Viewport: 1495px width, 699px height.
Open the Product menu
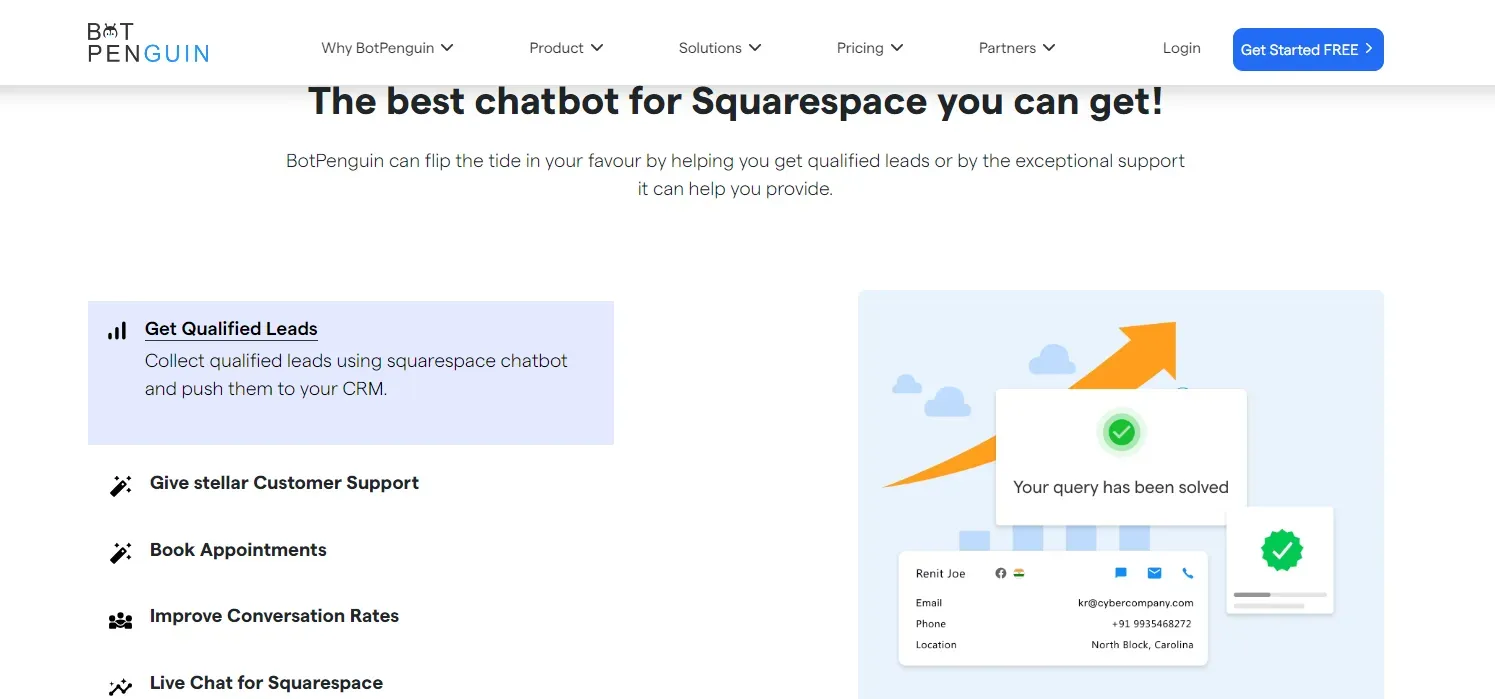(567, 48)
